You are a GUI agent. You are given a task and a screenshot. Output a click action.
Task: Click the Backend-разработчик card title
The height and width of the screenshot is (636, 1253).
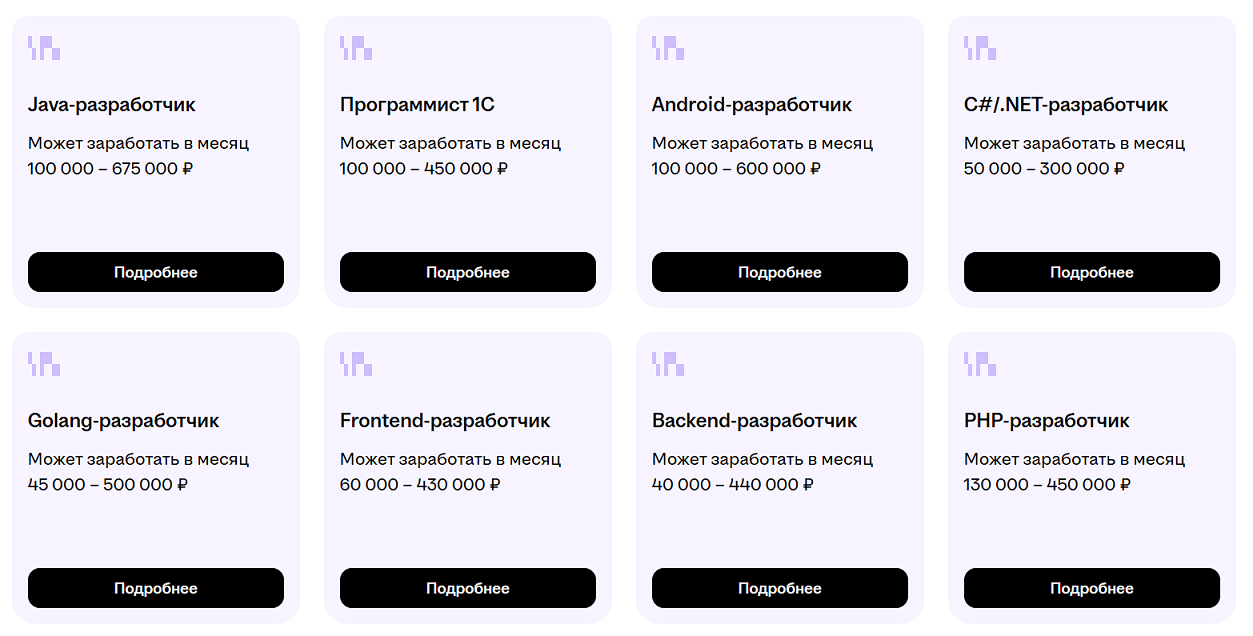coord(755,421)
